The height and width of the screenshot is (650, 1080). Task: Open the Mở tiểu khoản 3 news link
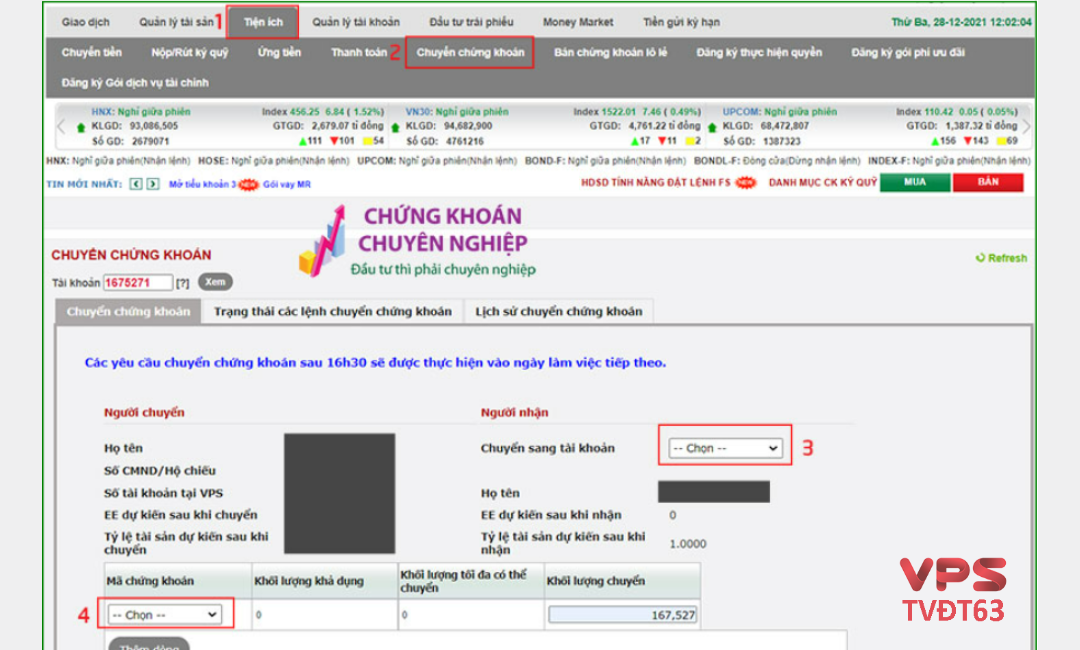click(202, 184)
